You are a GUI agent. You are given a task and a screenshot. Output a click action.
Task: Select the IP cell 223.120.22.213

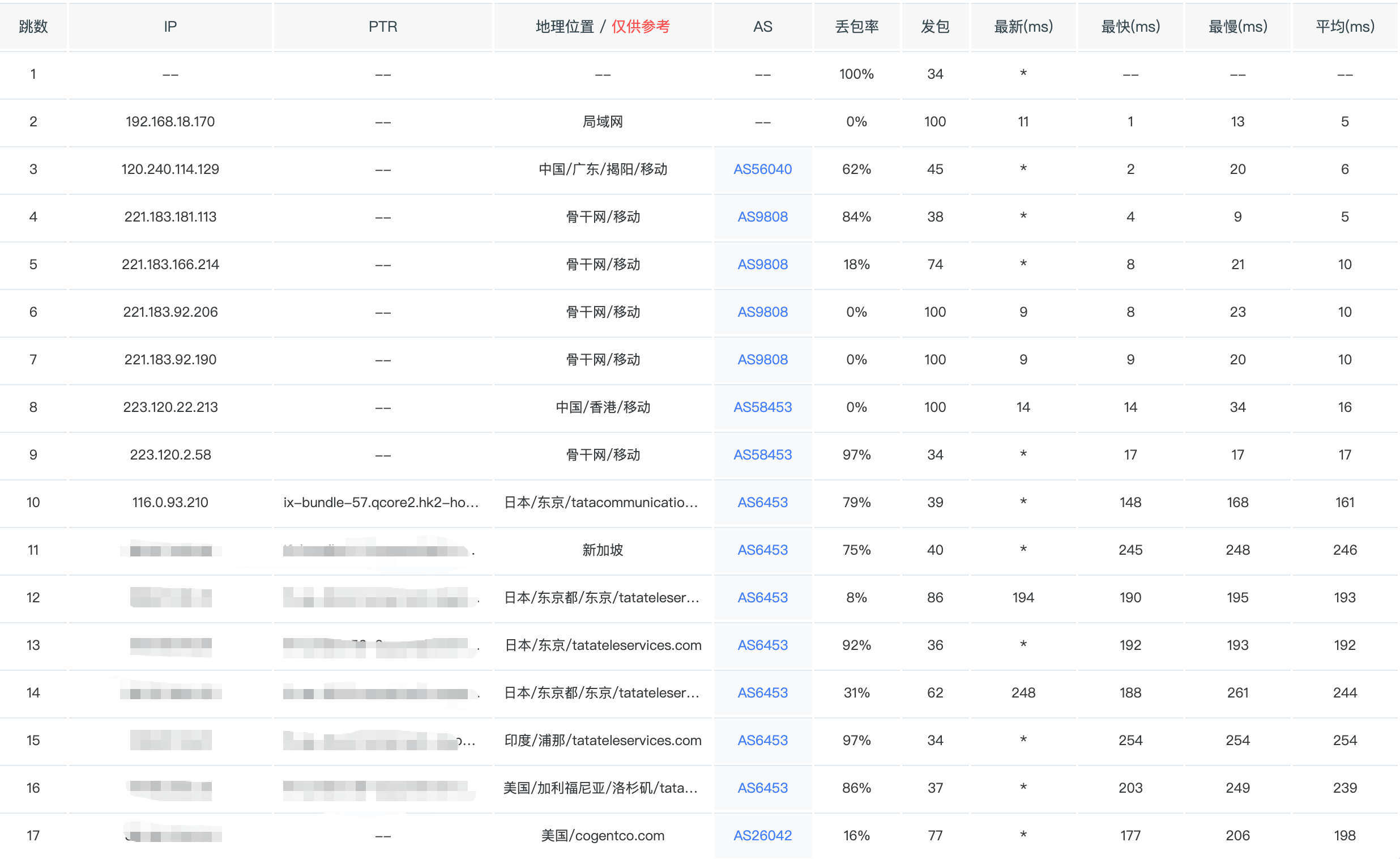(x=170, y=407)
